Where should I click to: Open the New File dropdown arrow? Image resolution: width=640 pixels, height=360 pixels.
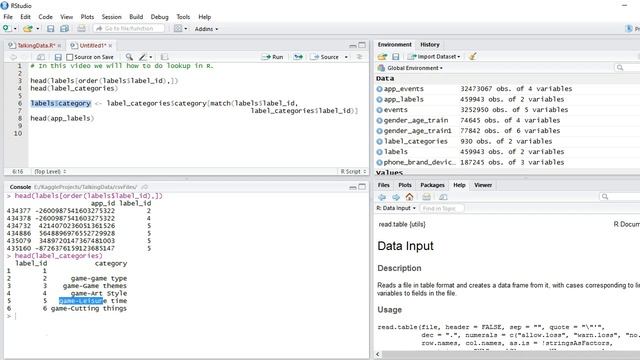(x=15, y=29)
